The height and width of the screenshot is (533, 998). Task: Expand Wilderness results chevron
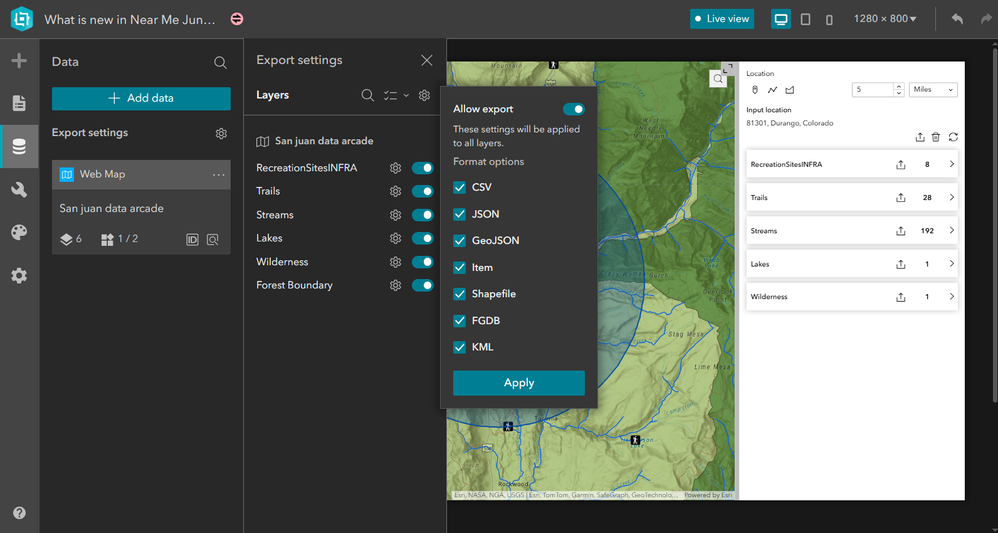[952, 297]
